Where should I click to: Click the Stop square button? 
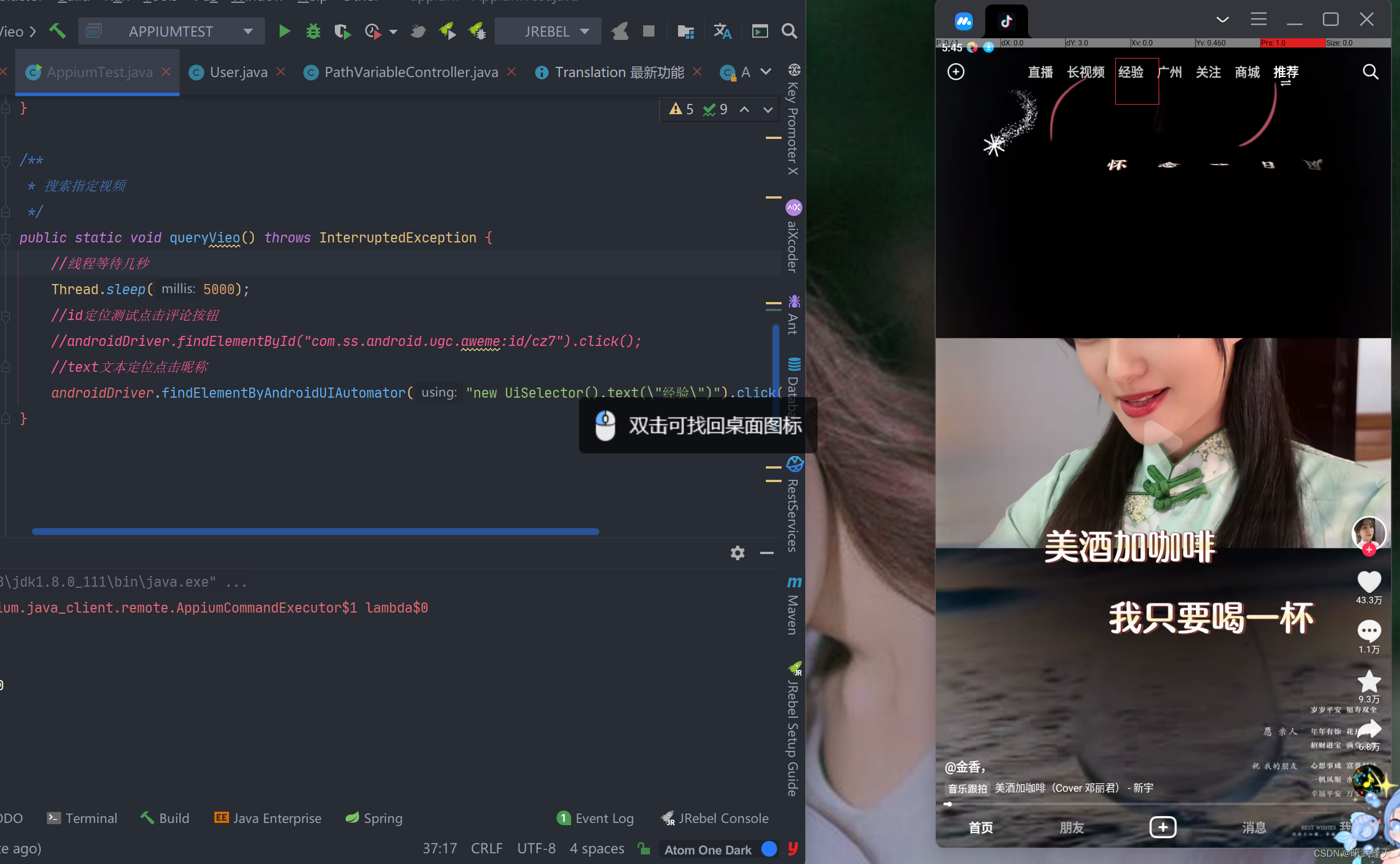[x=648, y=31]
